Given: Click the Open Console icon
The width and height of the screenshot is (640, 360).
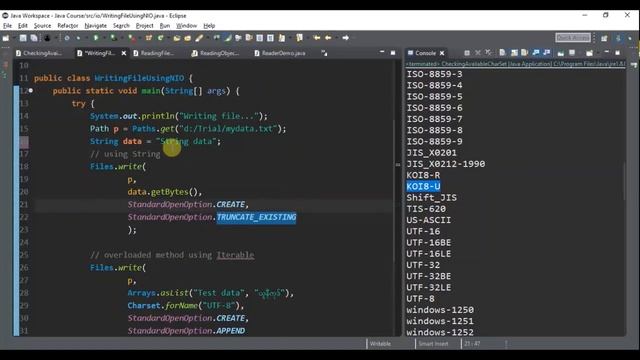Looking at the screenshot, I should (x=589, y=53).
